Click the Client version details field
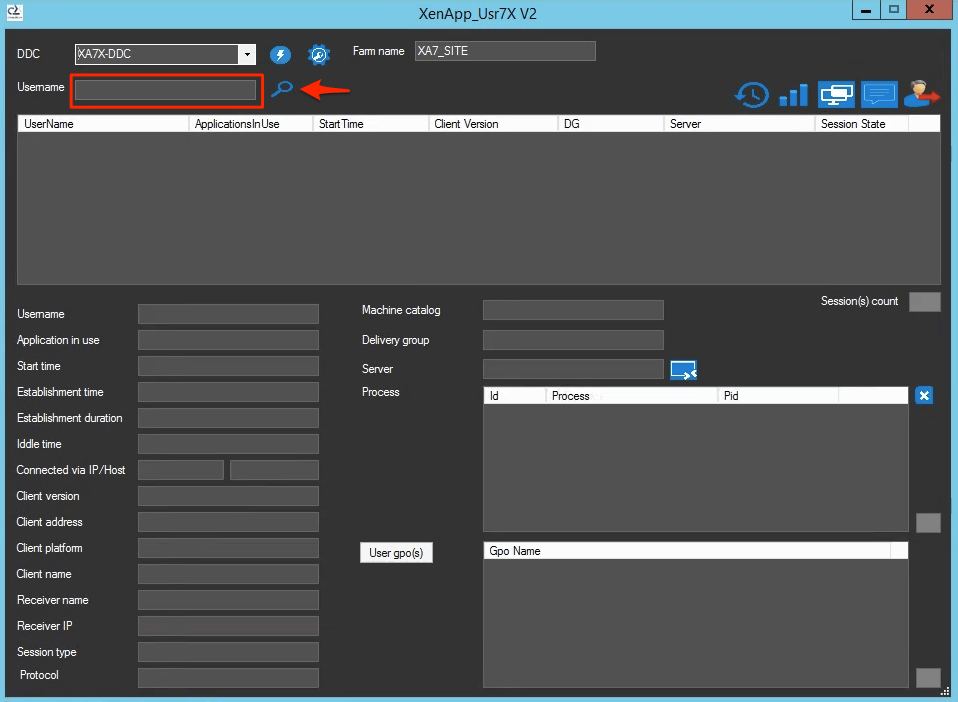This screenshot has height=702, width=958. [x=228, y=496]
